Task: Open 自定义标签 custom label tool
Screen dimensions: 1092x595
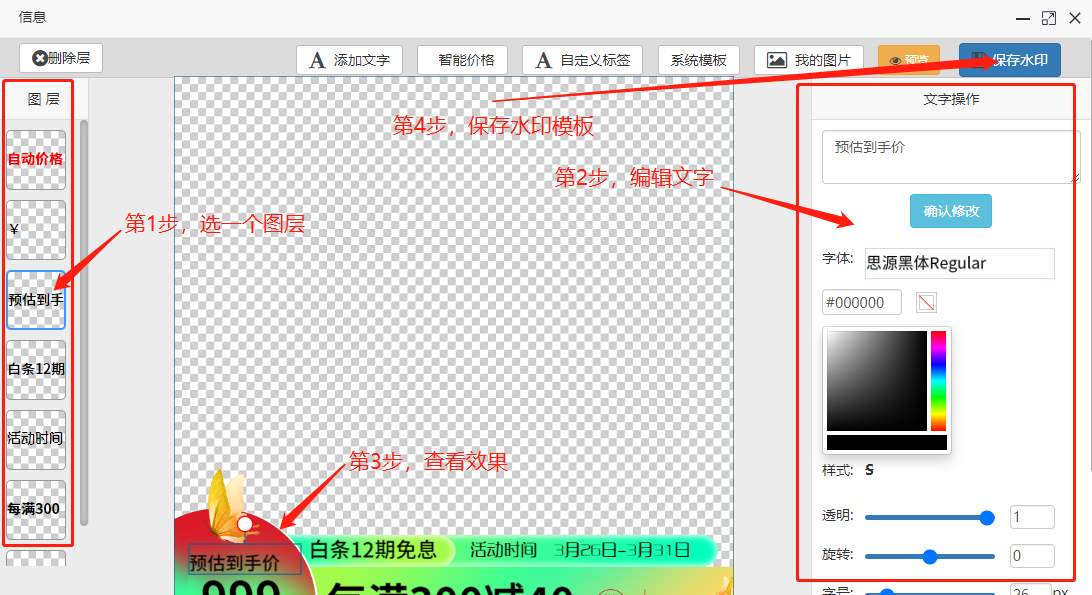Action: pos(582,60)
